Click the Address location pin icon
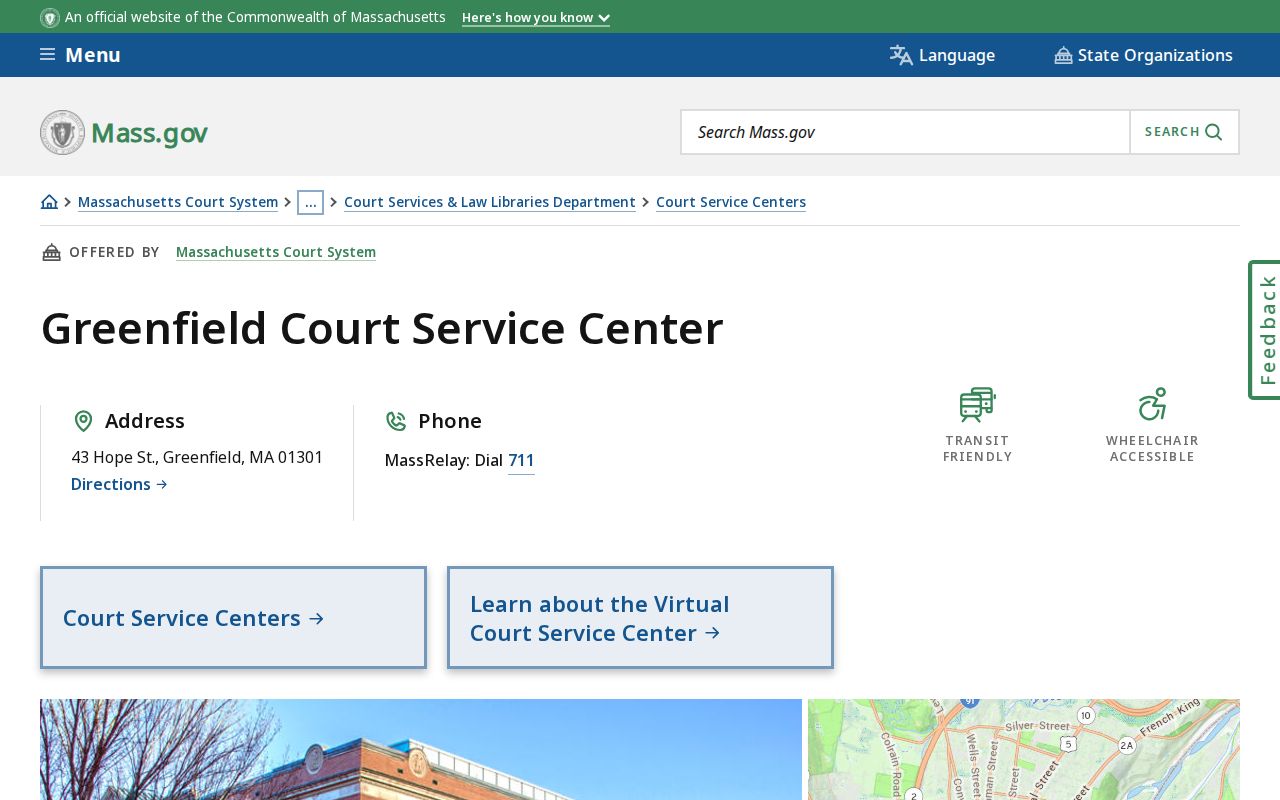Viewport: 1280px width, 800px height. 83,421
